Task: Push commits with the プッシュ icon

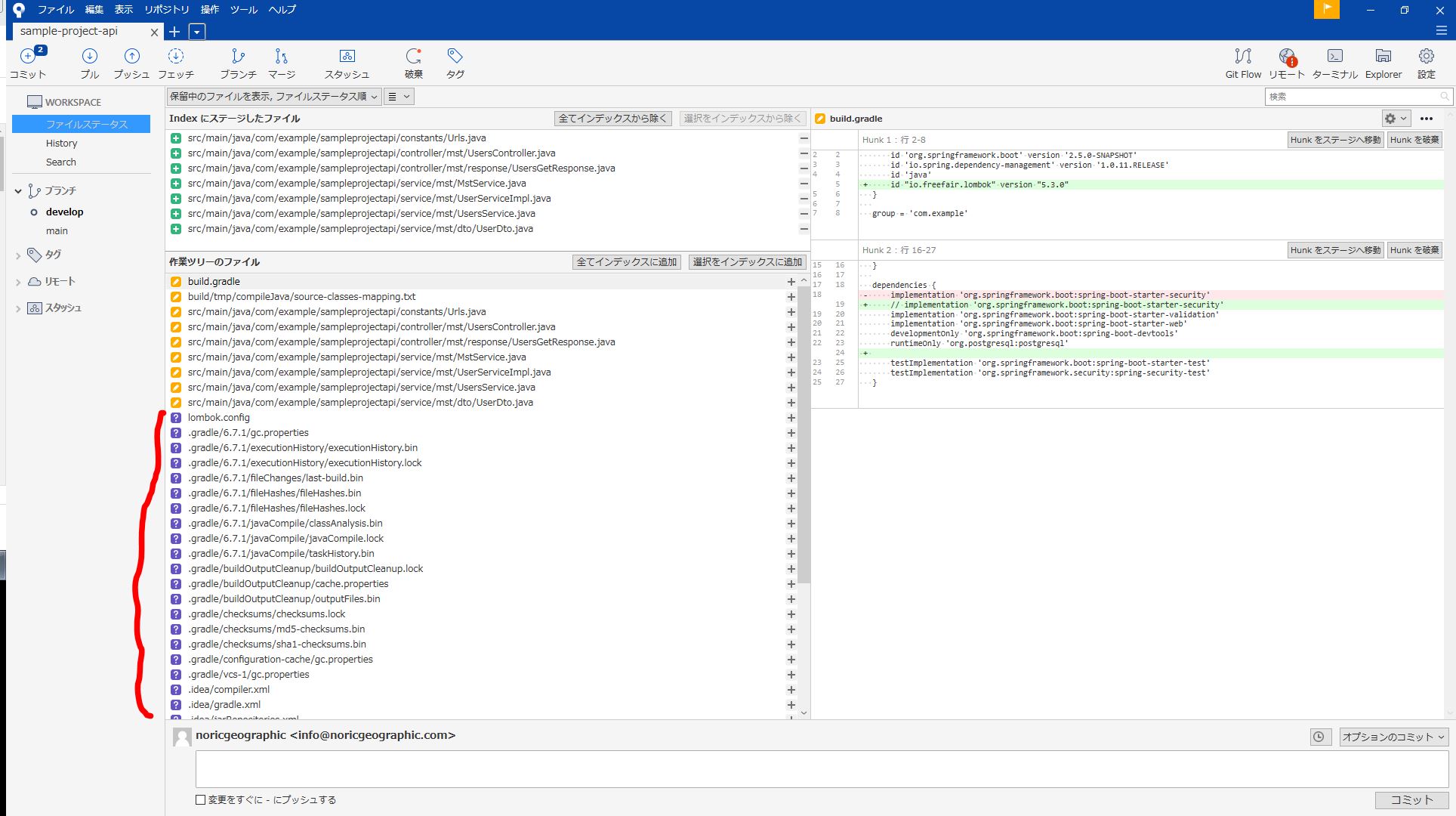Action: (131, 63)
